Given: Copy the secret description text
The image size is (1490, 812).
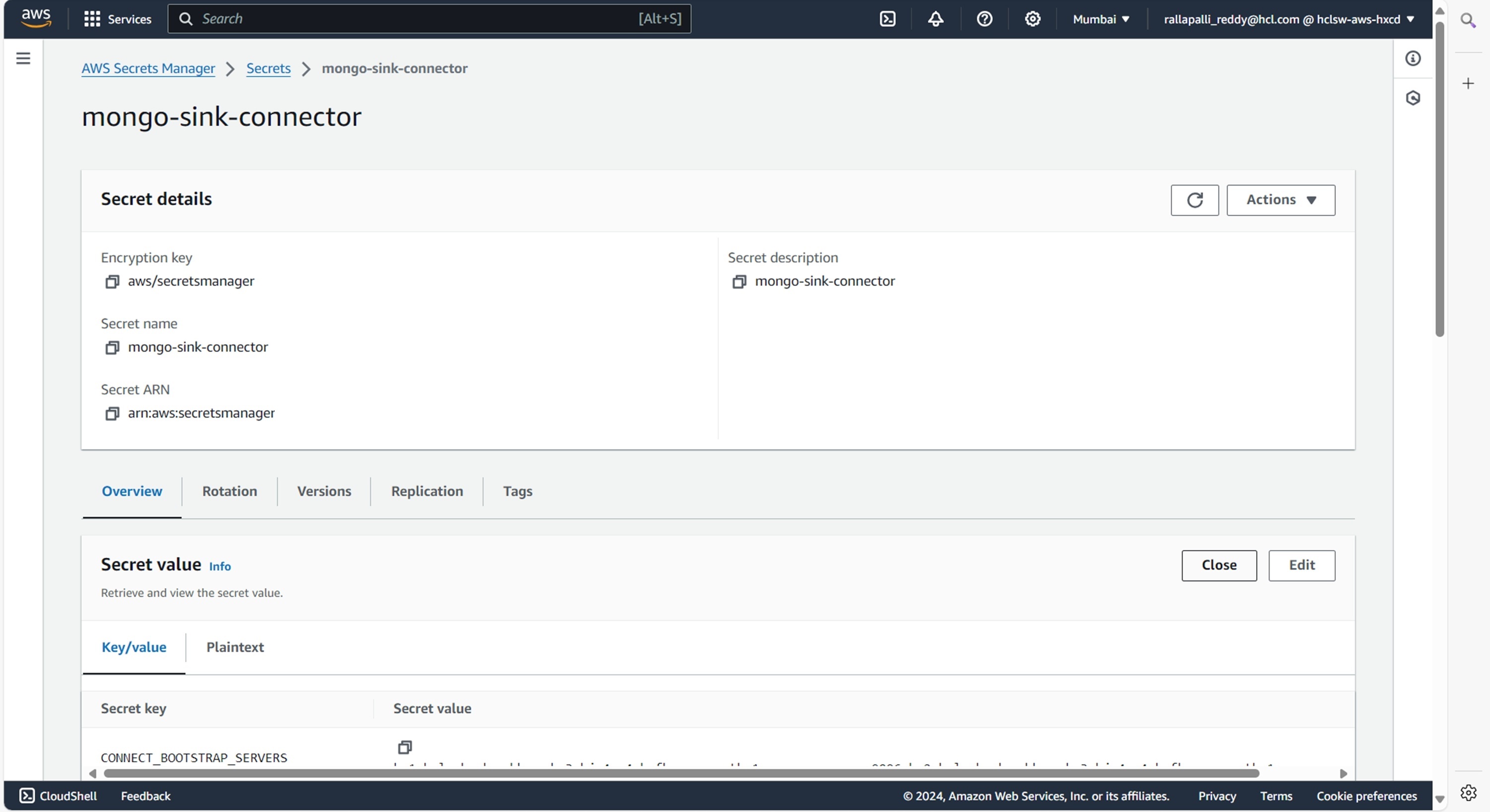Looking at the screenshot, I should pyautogui.click(x=739, y=282).
